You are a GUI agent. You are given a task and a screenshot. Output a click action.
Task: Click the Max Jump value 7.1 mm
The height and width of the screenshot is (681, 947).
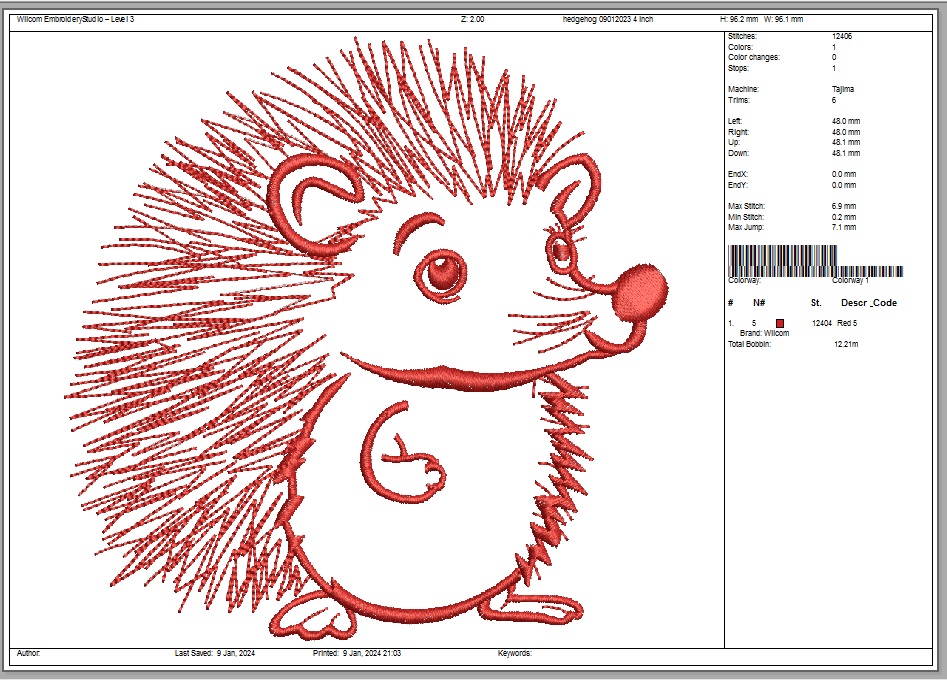click(x=844, y=227)
